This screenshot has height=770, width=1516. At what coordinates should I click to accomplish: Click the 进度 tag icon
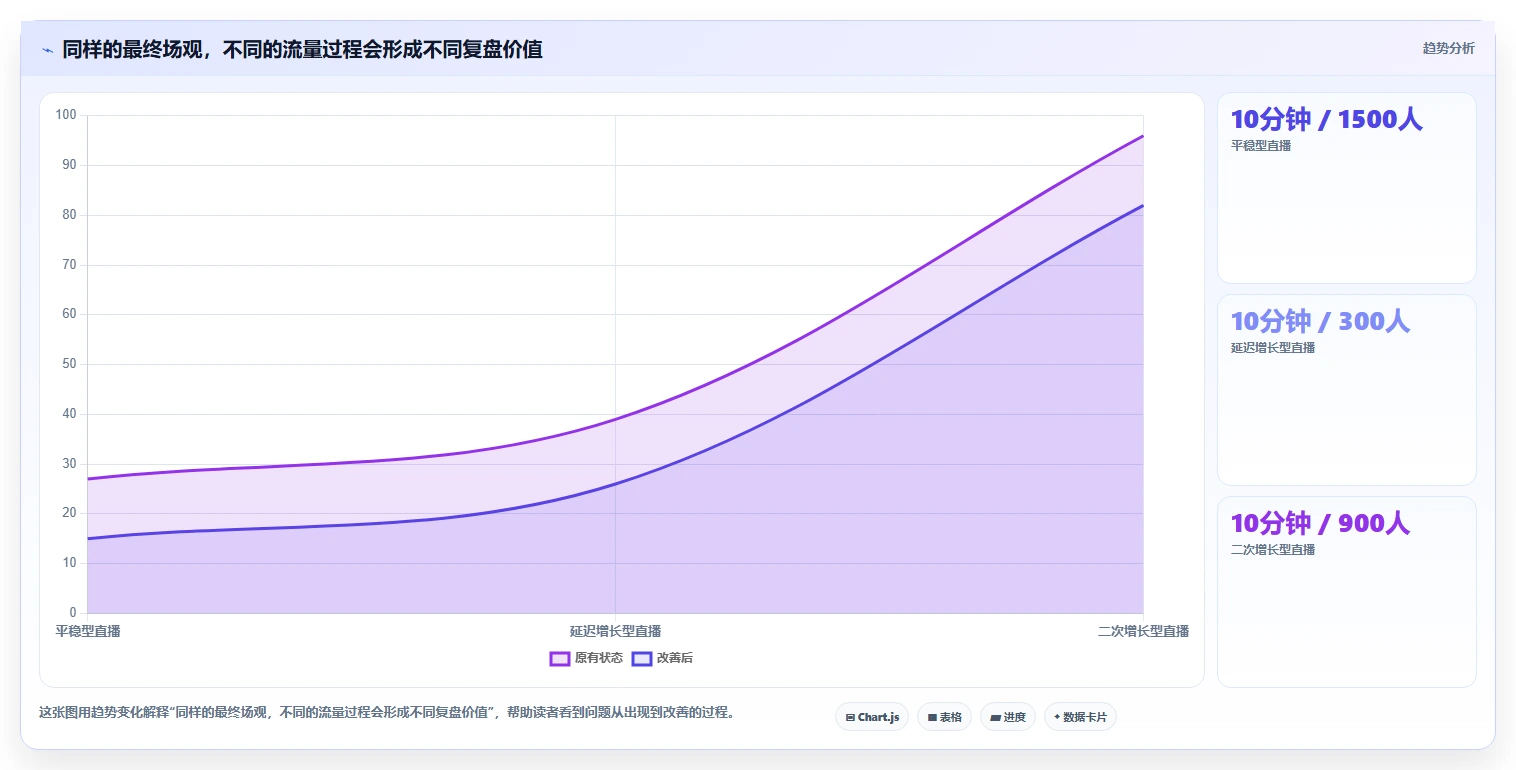(x=995, y=717)
